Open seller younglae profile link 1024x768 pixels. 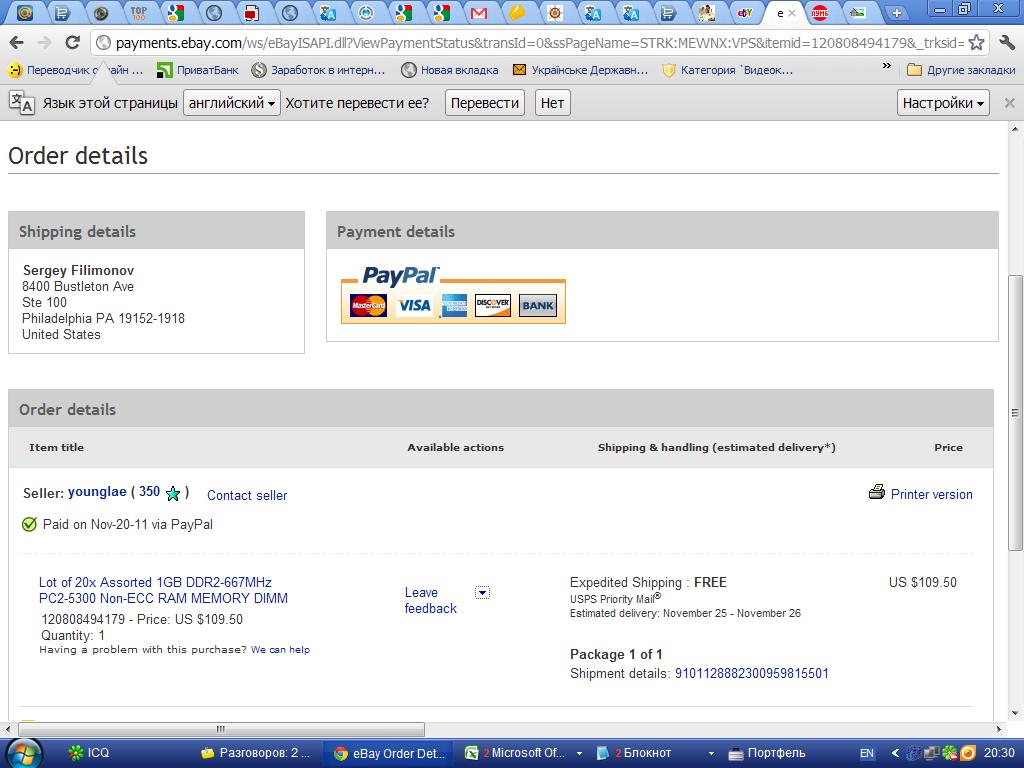pos(97,492)
